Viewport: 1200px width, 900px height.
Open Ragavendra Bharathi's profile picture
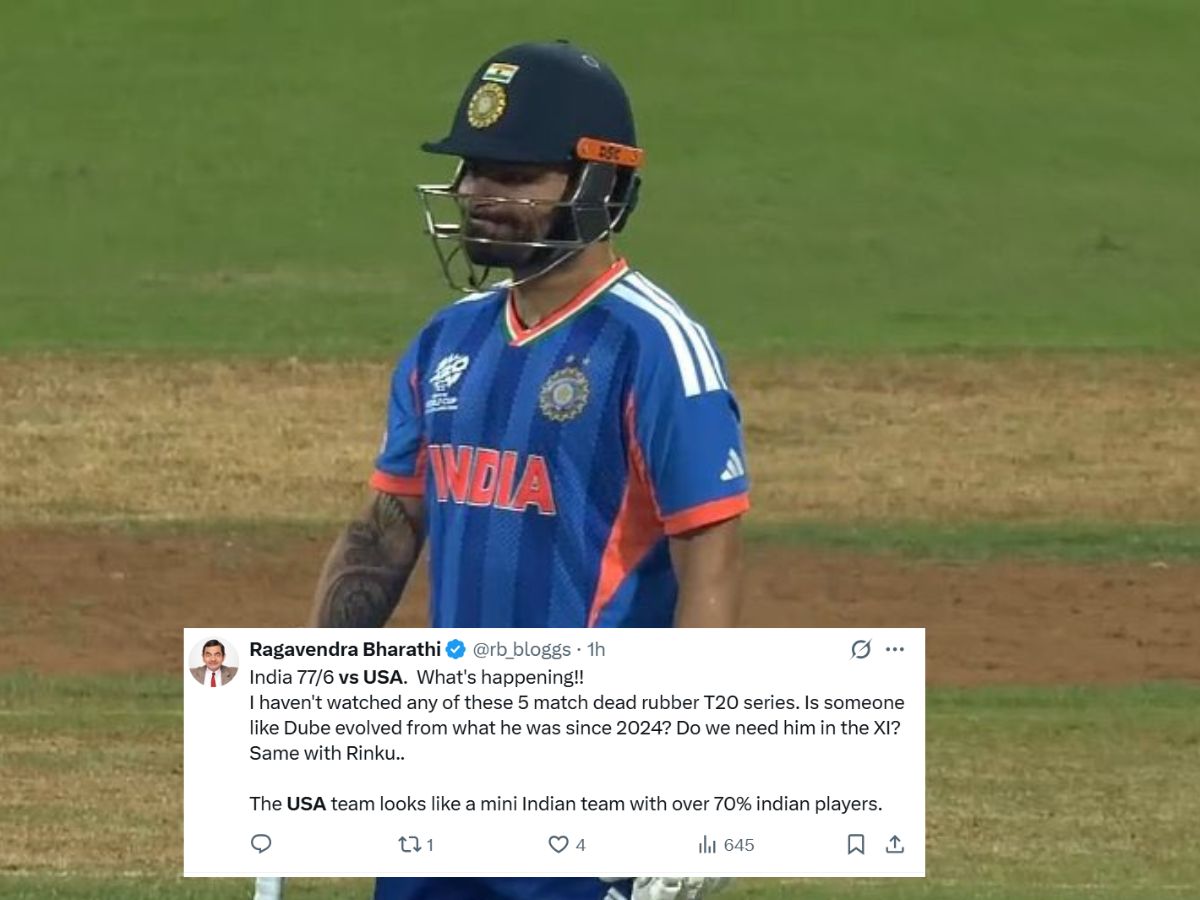pos(213,662)
